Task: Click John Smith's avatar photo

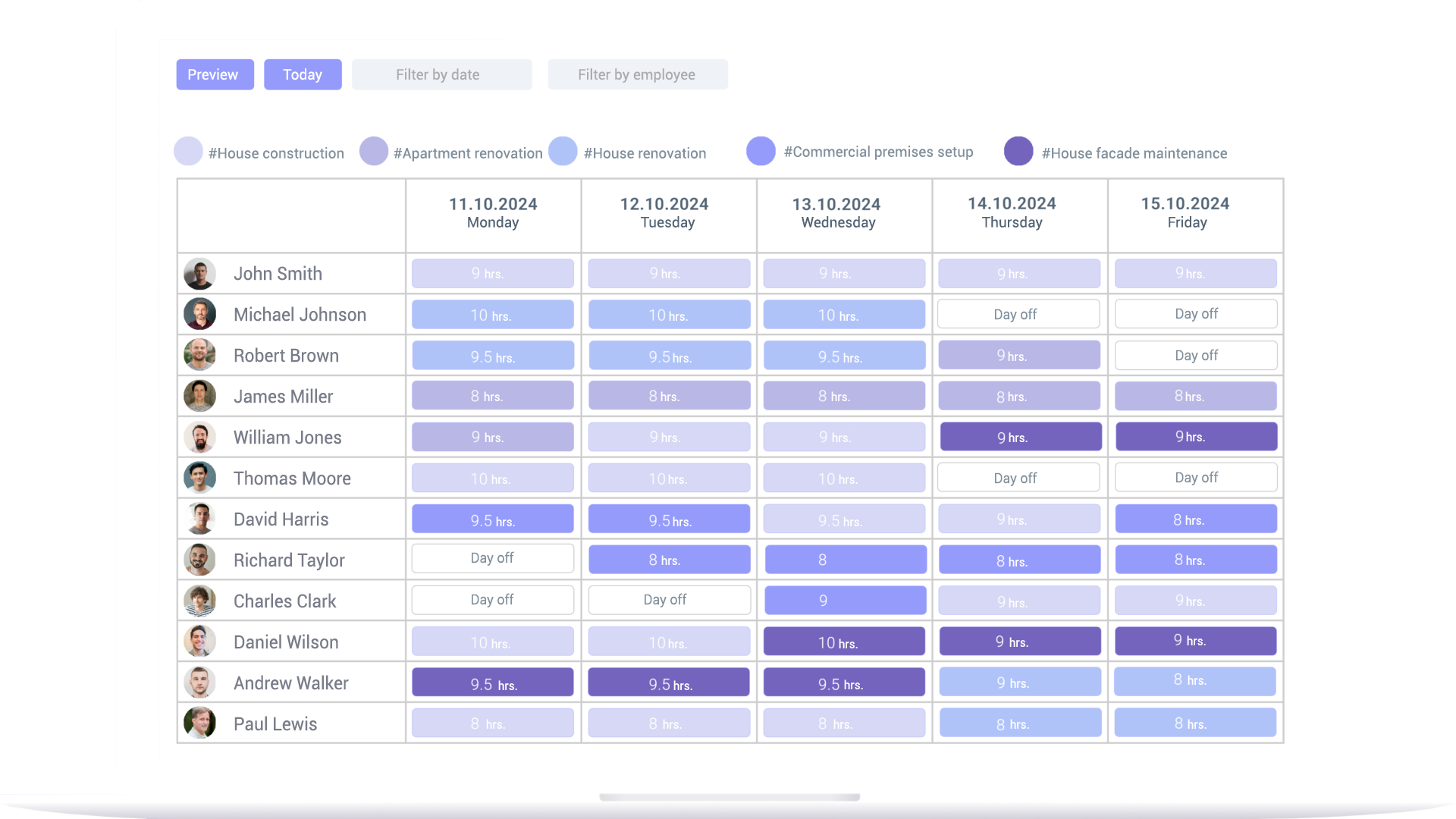Action: click(199, 274)
